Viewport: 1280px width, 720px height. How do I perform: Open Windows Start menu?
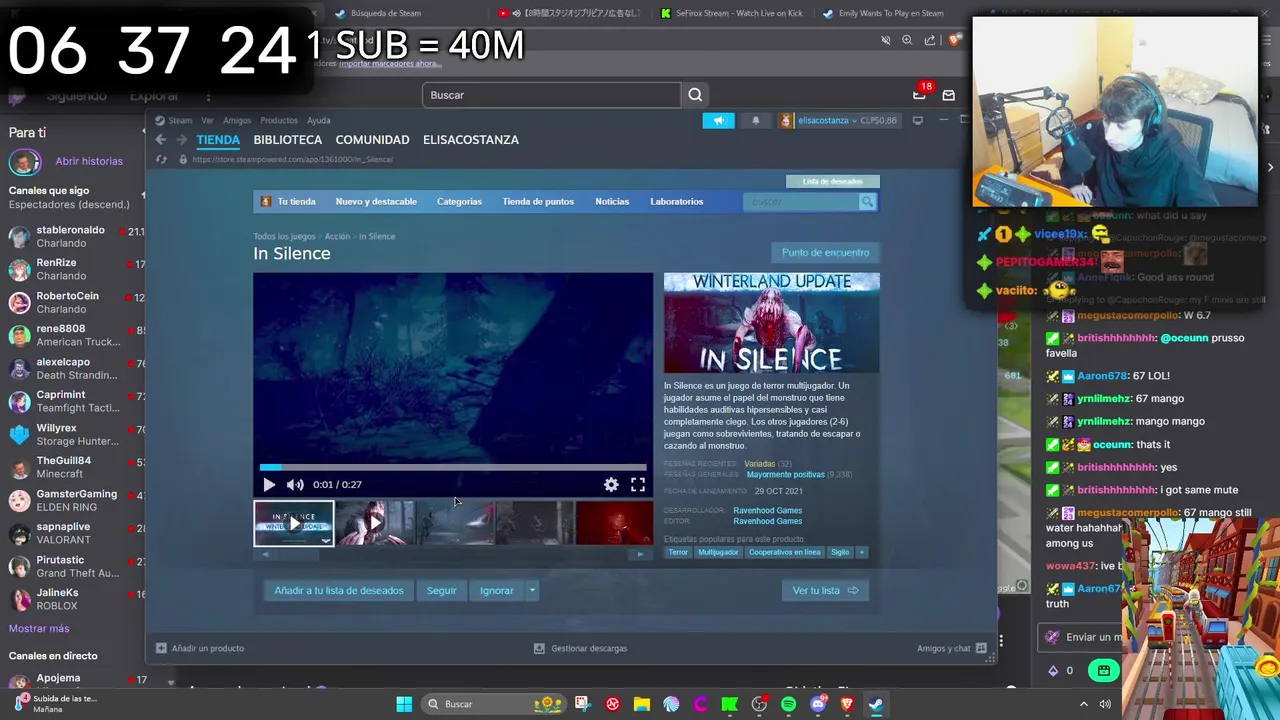pyautogui.click(x=404, y=705)
